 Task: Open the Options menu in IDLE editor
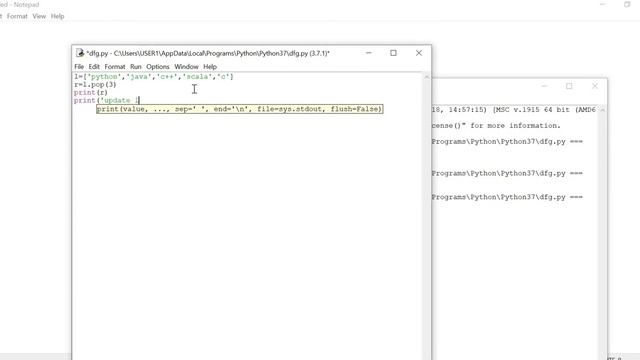click(x=158, y=67)
